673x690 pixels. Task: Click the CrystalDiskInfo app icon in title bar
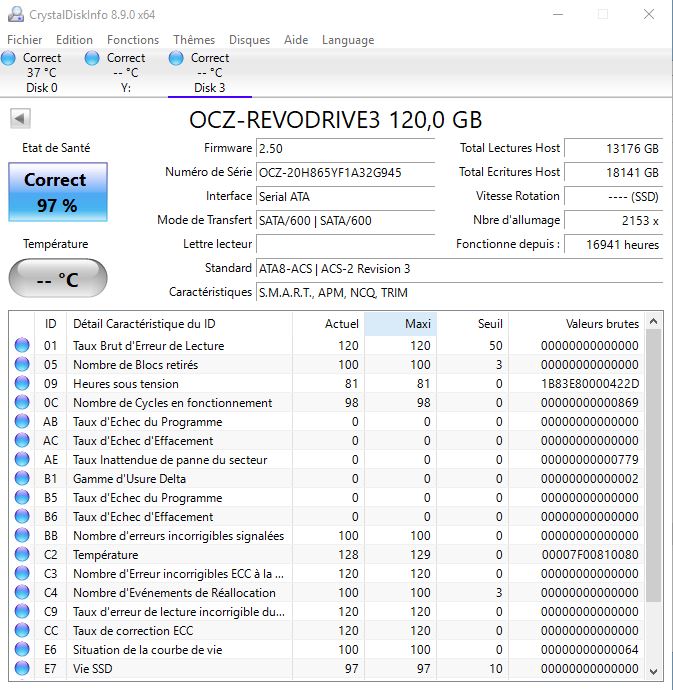pos(16,15)
